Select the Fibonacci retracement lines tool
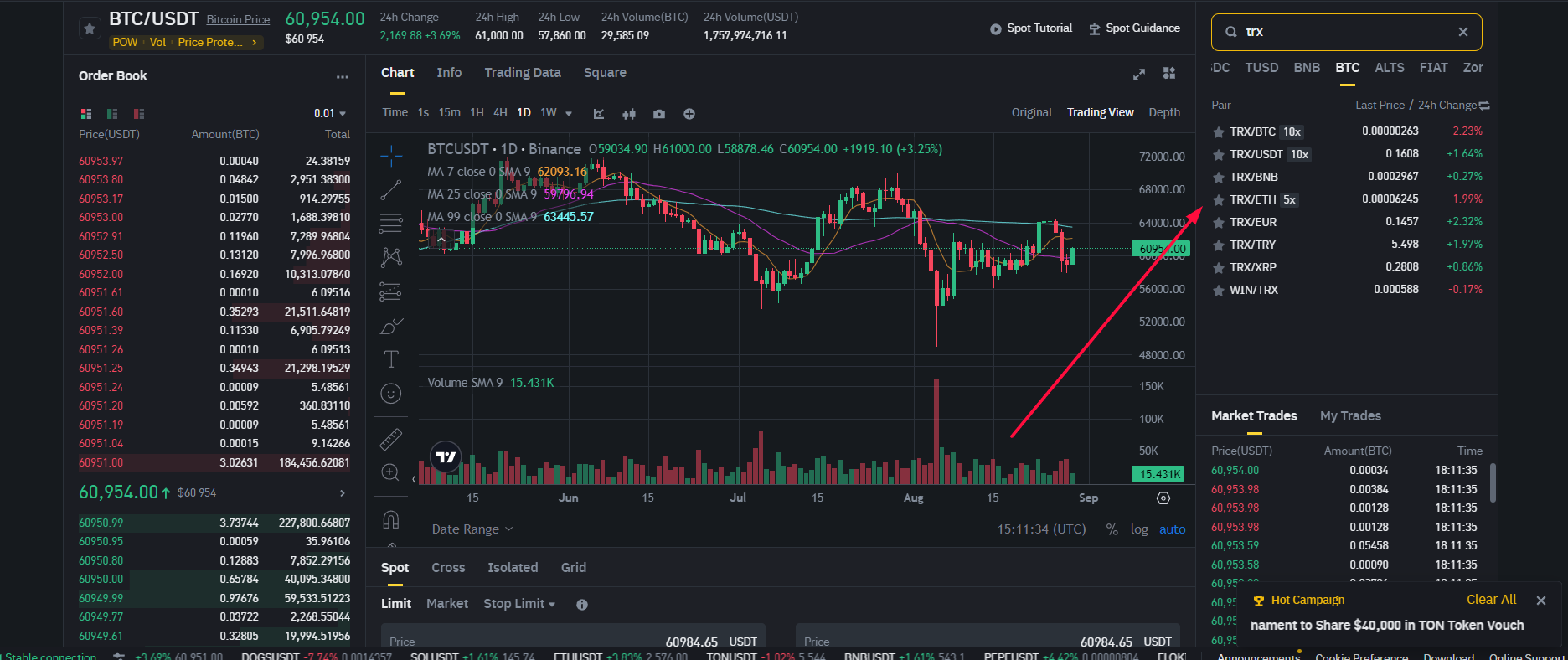1568x660 pixels. tap(390, 223)
